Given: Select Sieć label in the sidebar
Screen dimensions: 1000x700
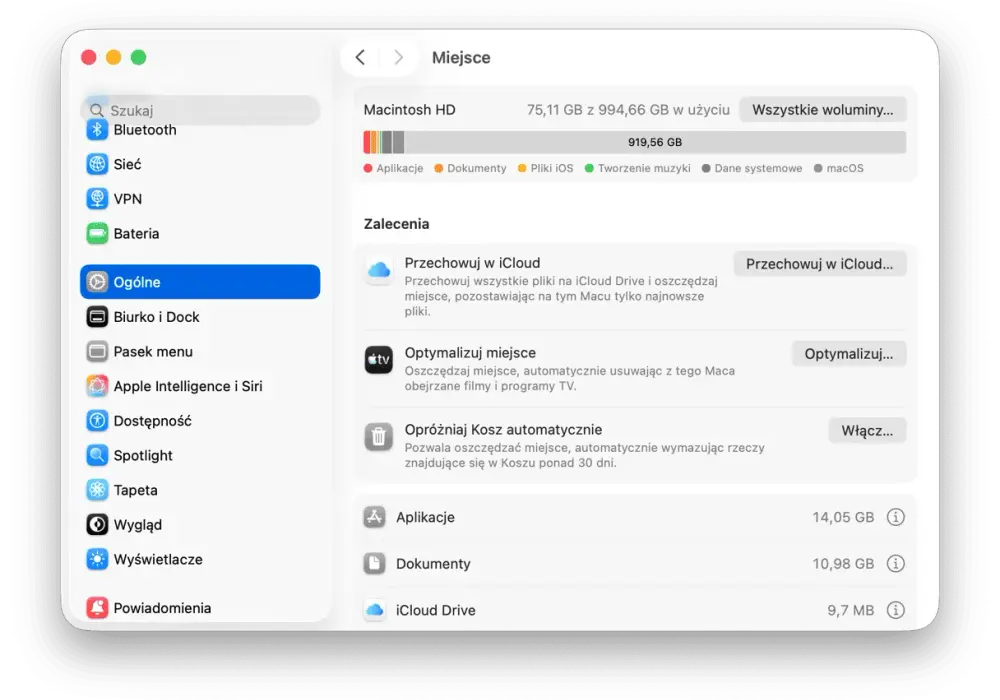Looking at the screenshot, I should point(128,164).
